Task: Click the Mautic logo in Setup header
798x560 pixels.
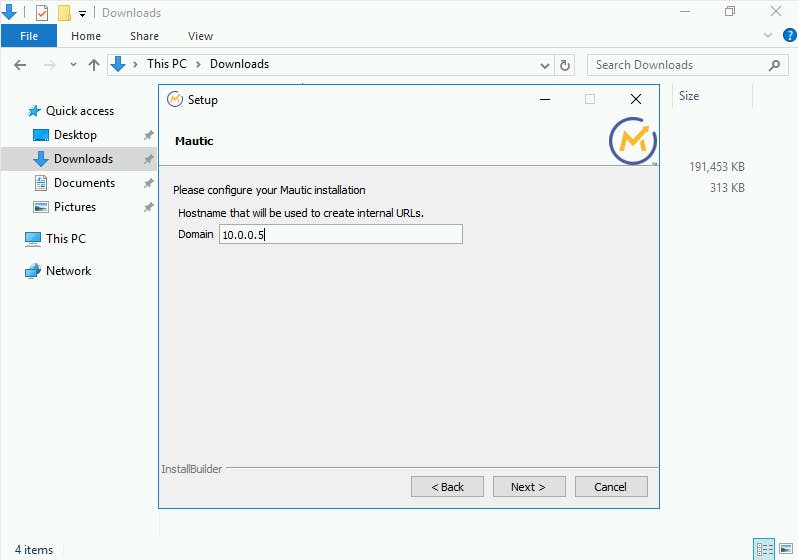Action: click(x=633, y=141)
